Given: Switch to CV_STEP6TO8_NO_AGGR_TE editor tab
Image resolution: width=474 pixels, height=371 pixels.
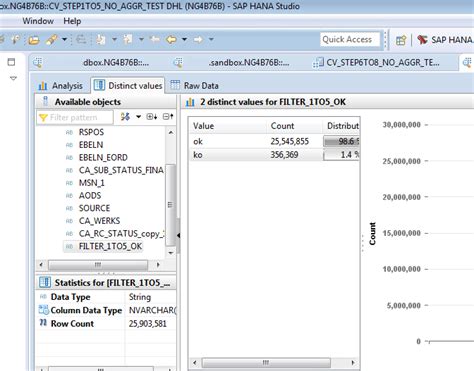Looking at the screenshot, I should pyautogui.click(x=377, y=62).
